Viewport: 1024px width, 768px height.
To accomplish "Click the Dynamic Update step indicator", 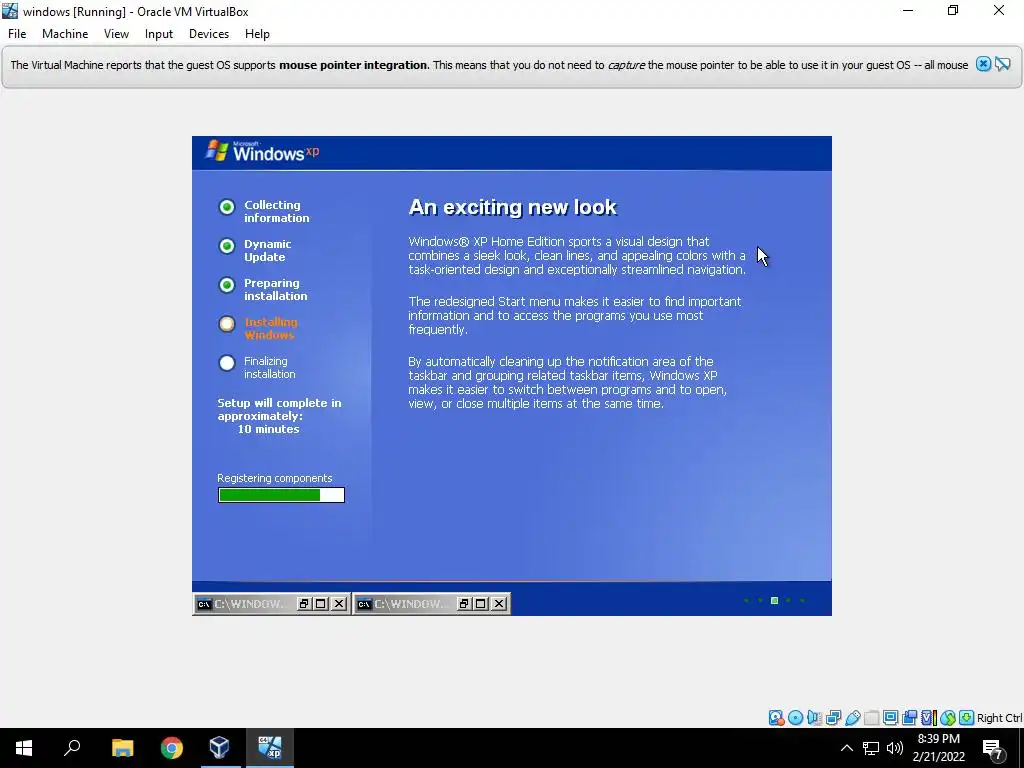I will 227,246.
